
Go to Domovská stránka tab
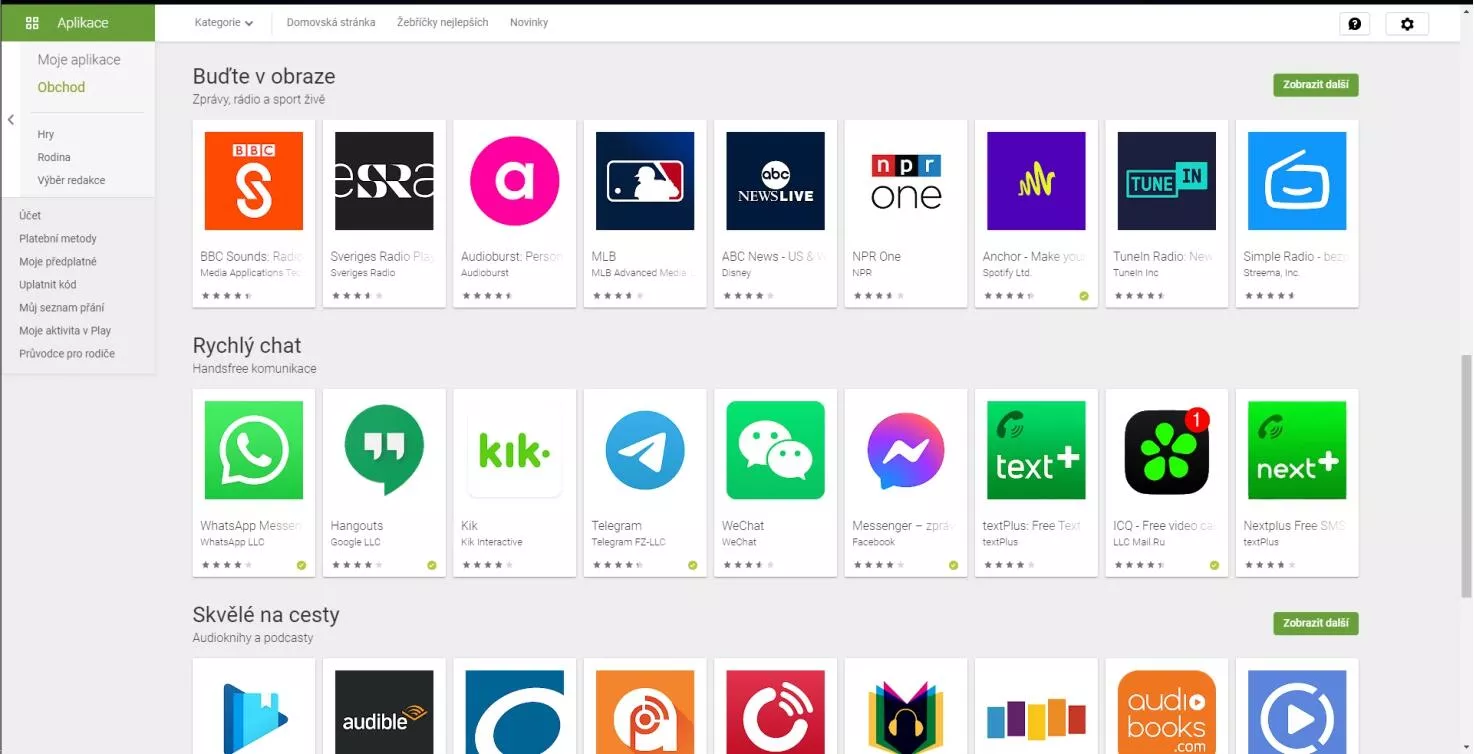coord(331,22)
